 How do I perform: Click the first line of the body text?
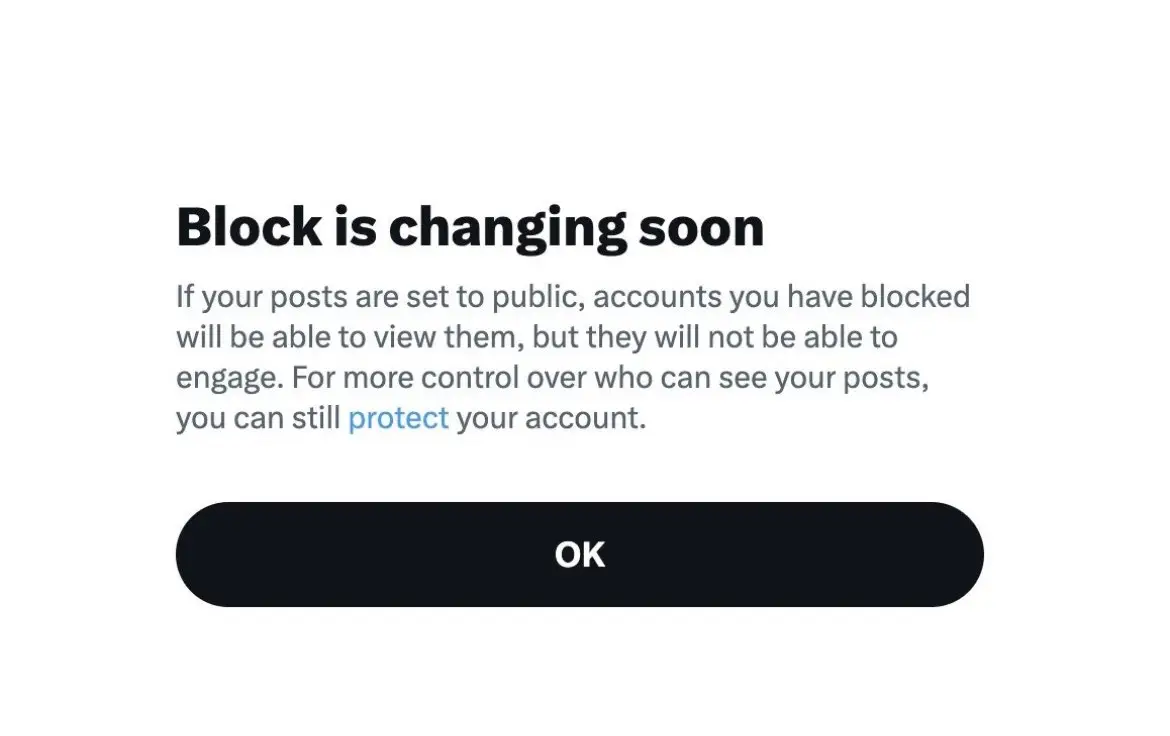573,296
